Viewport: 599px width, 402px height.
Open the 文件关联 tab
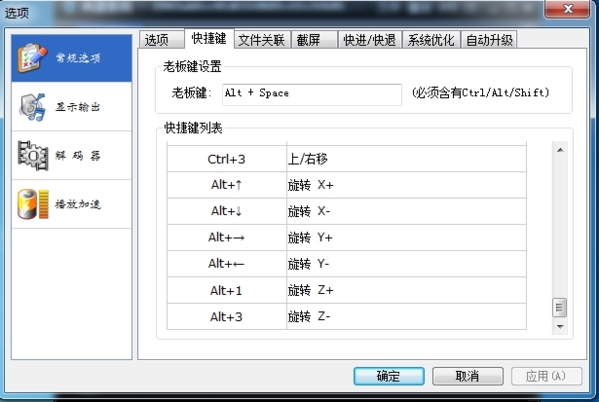(262, 40)
